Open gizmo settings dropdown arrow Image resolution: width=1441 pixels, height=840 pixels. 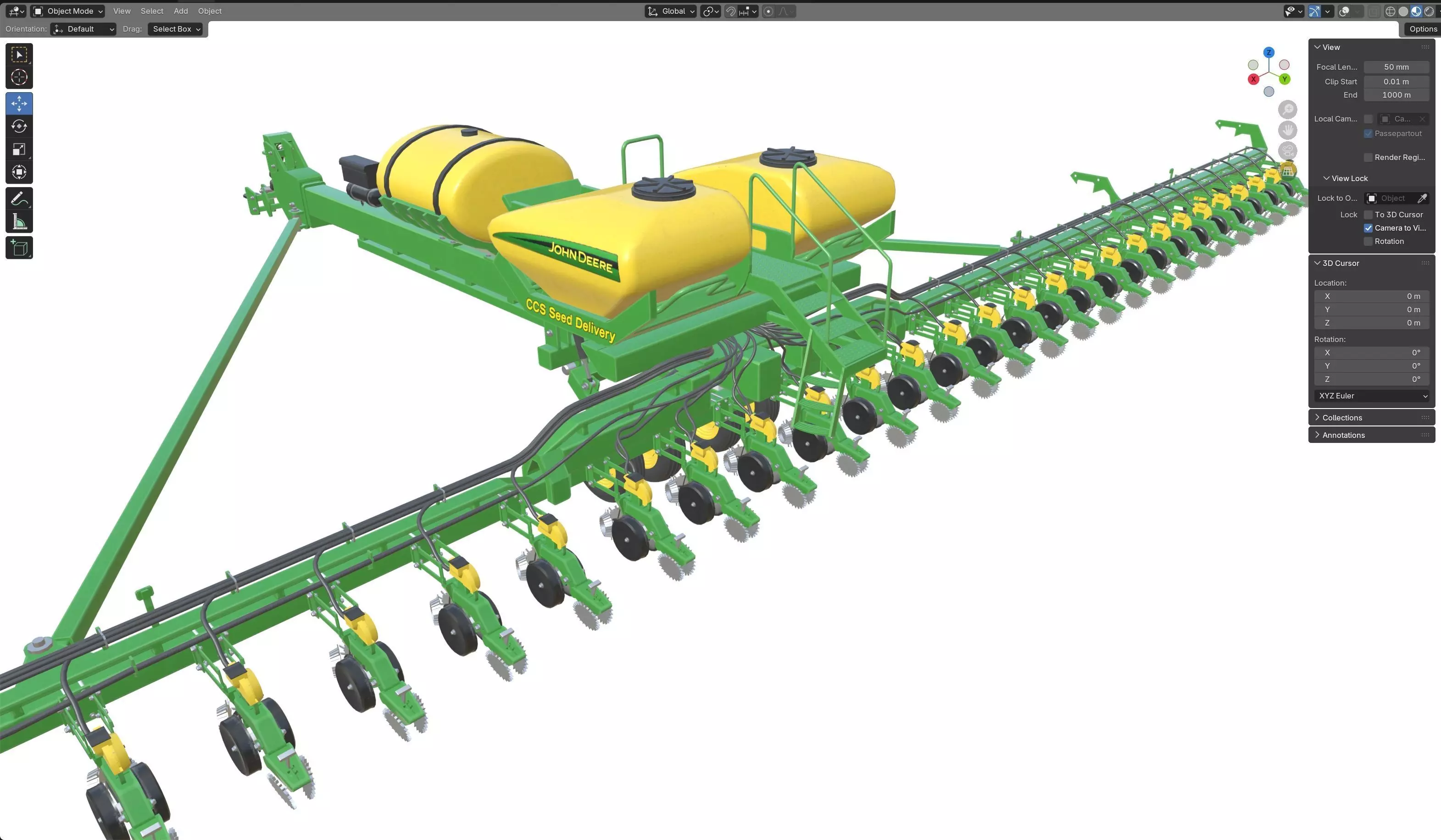1327,11
